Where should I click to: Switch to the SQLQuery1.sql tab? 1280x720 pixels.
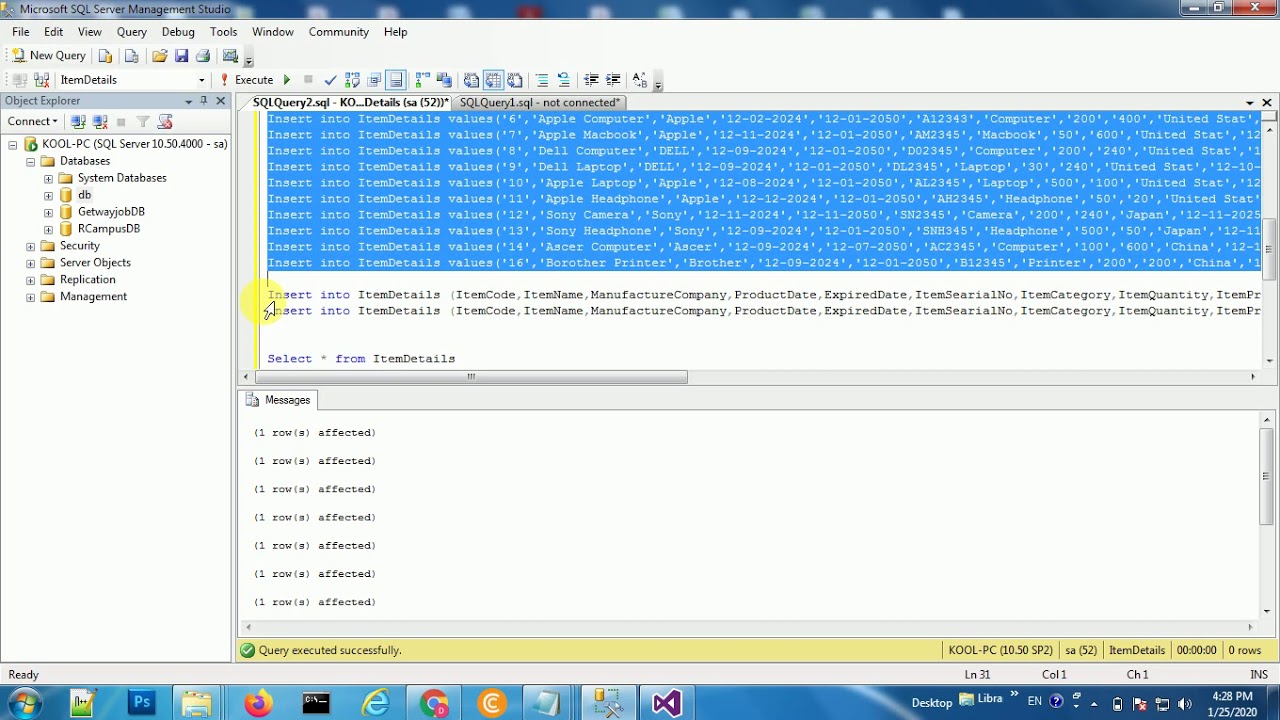(540, 102)
